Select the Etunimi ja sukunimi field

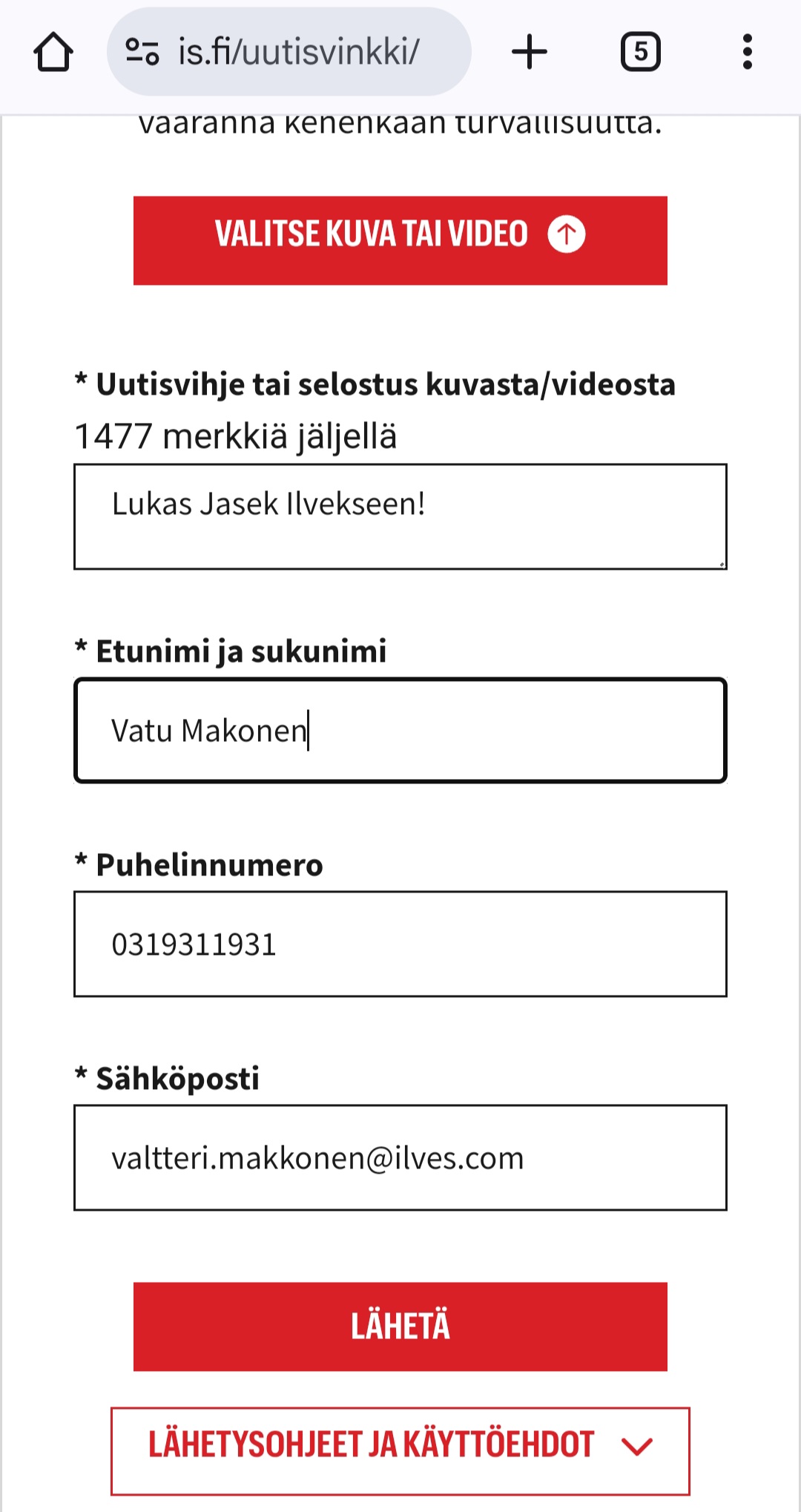[400, 731]
